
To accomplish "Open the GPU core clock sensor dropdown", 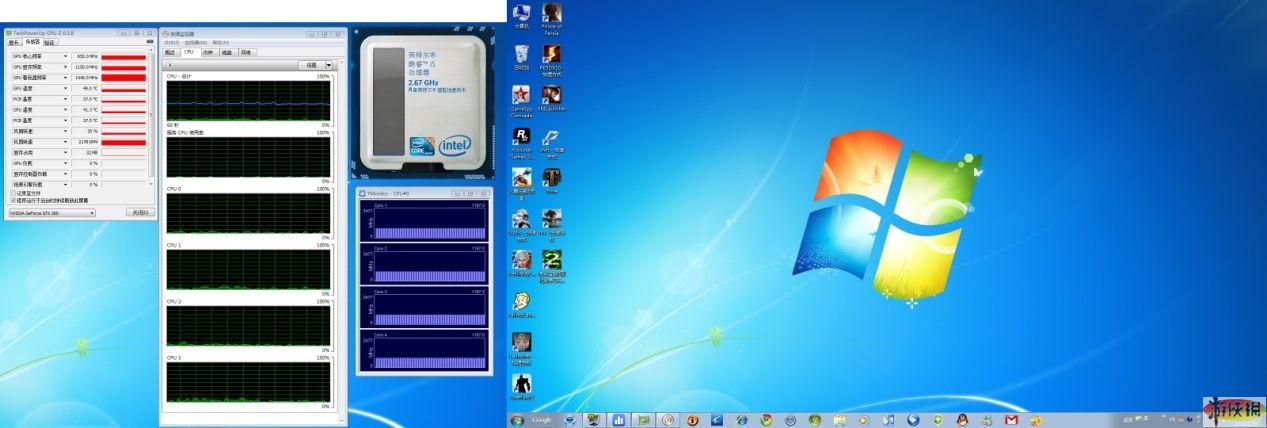I will tap(66, 56).
